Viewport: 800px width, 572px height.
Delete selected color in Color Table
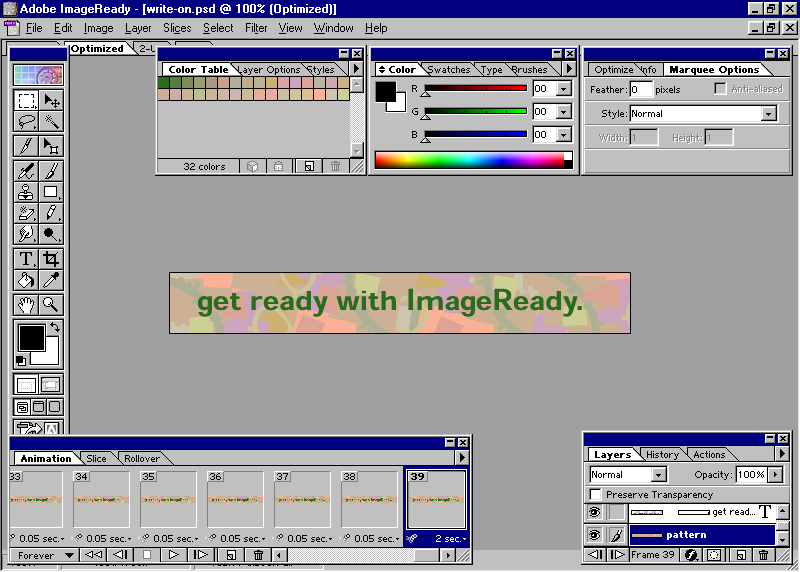pos(335,166)
